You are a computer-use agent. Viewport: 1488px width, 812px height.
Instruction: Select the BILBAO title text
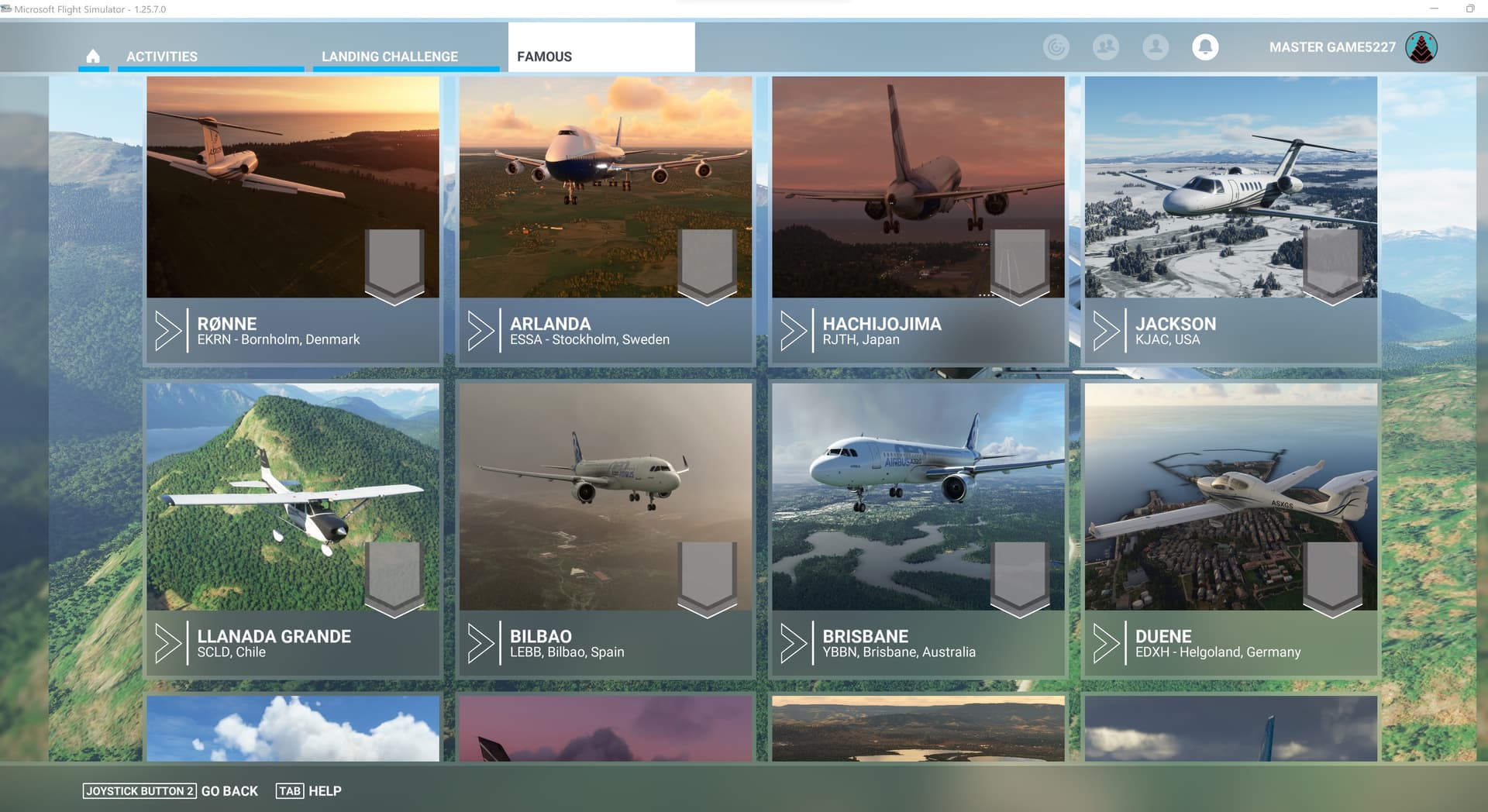click(541, 636)
